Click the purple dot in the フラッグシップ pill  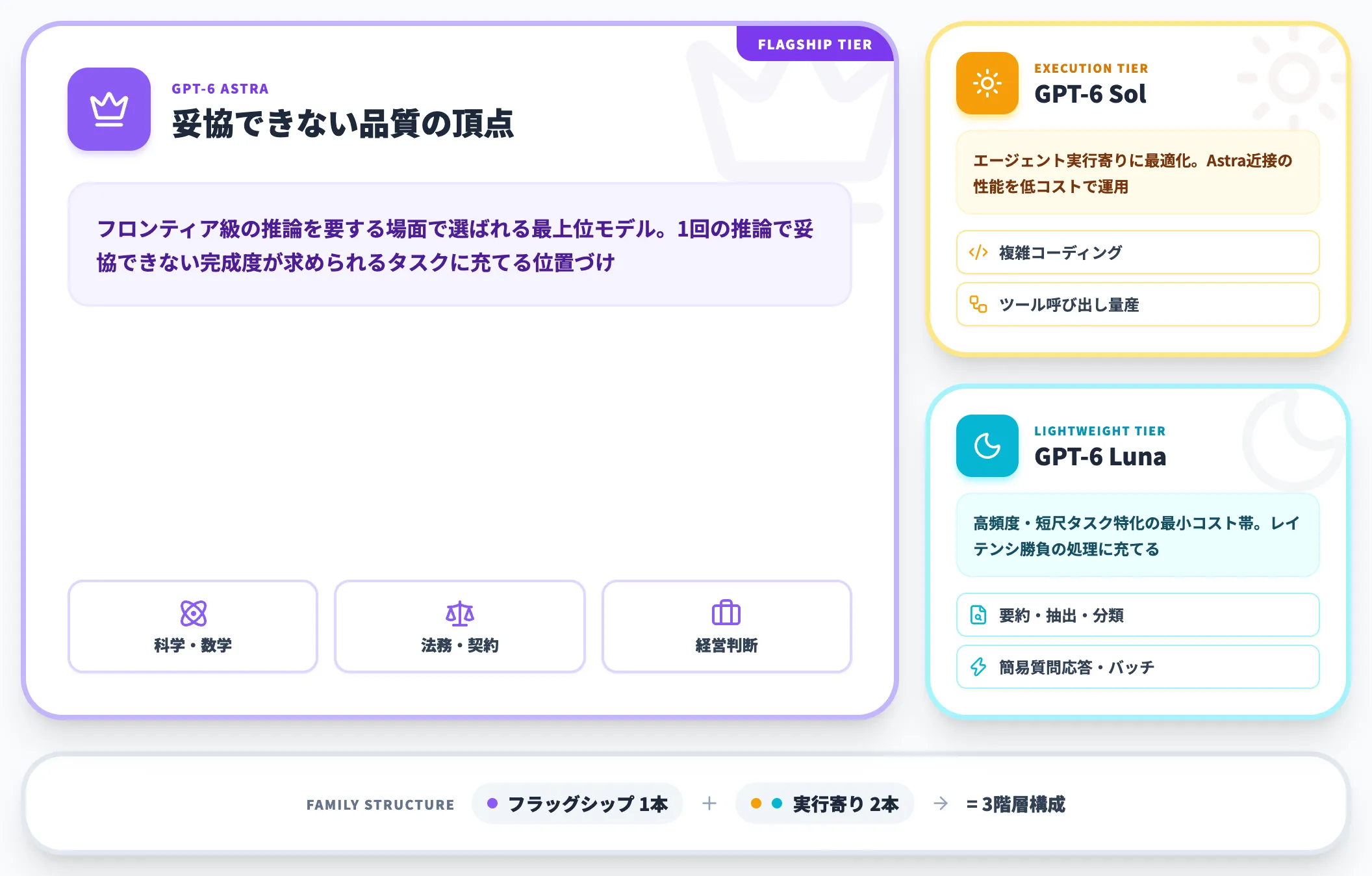(492, 804)
